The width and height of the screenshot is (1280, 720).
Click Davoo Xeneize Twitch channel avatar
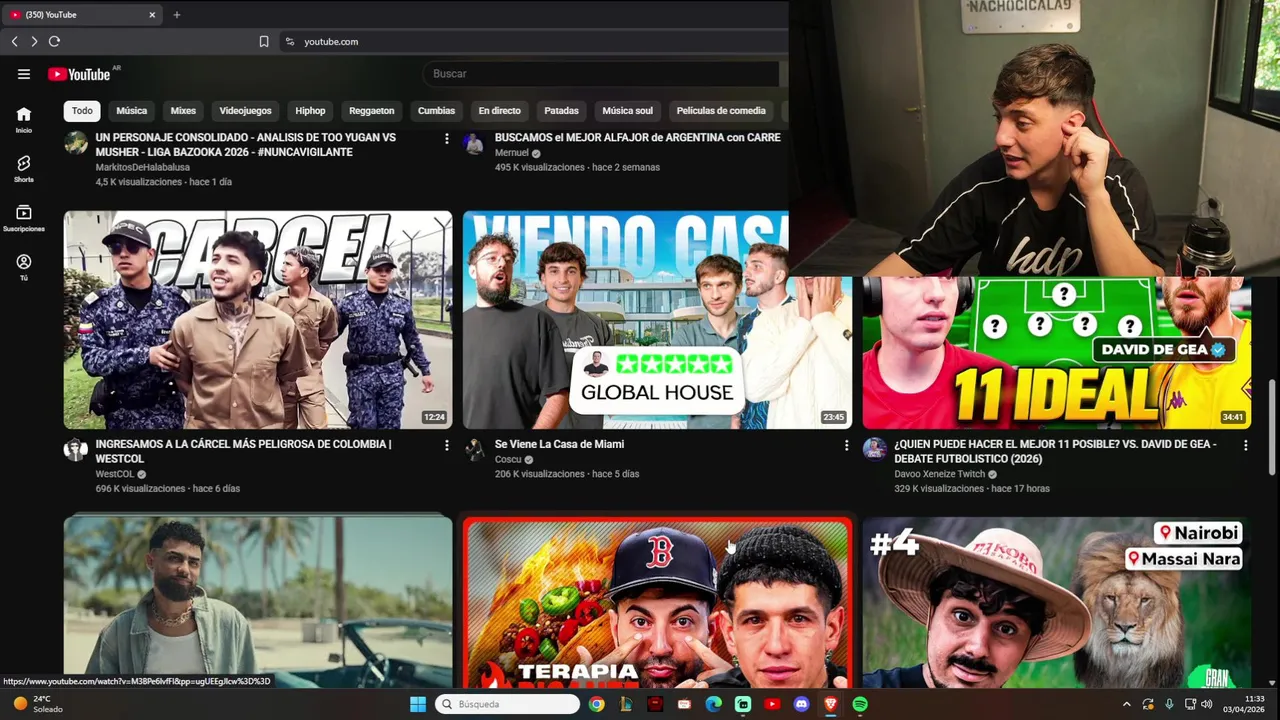(x=875, y=449)
